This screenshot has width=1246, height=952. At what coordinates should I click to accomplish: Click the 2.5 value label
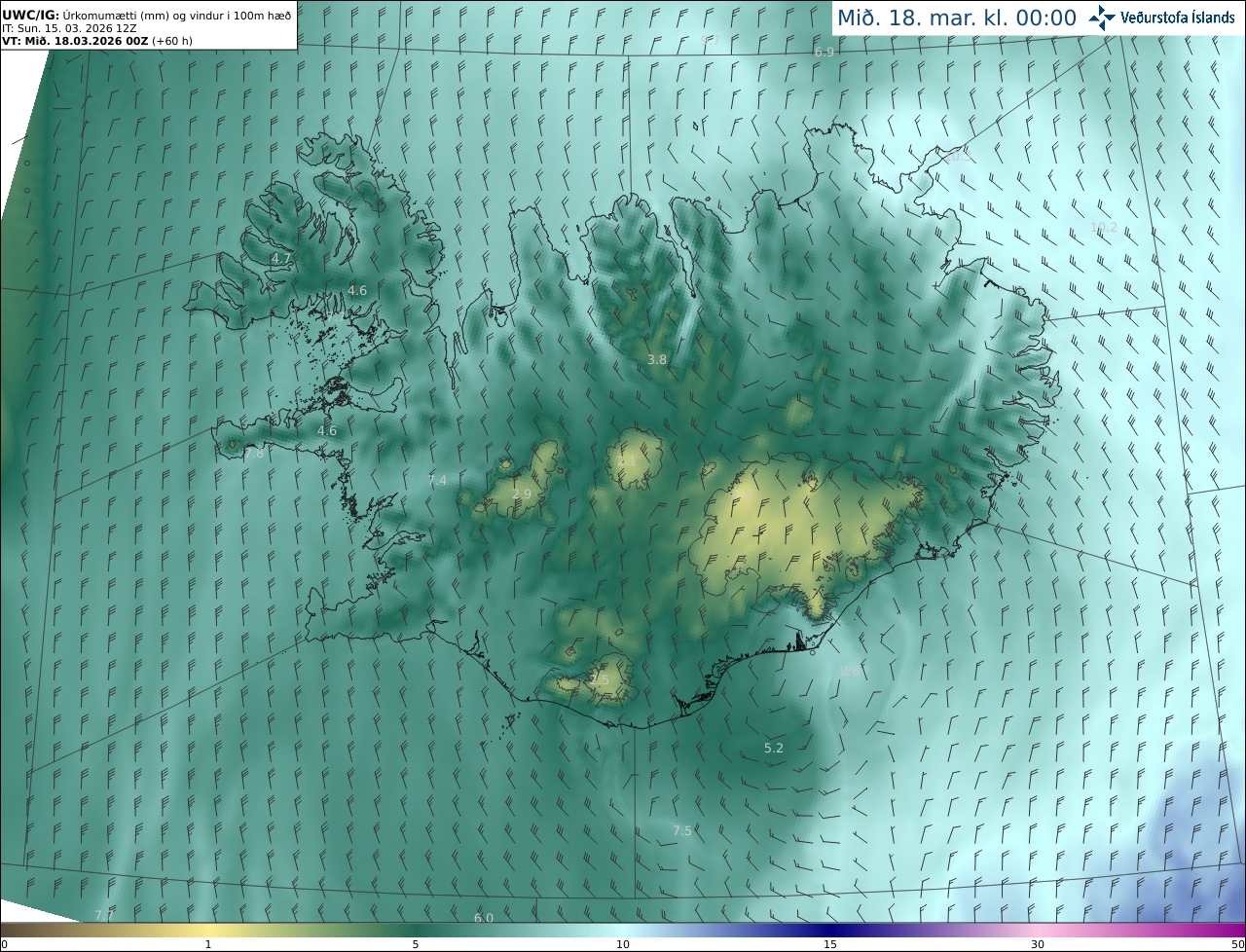pos(599,679)
